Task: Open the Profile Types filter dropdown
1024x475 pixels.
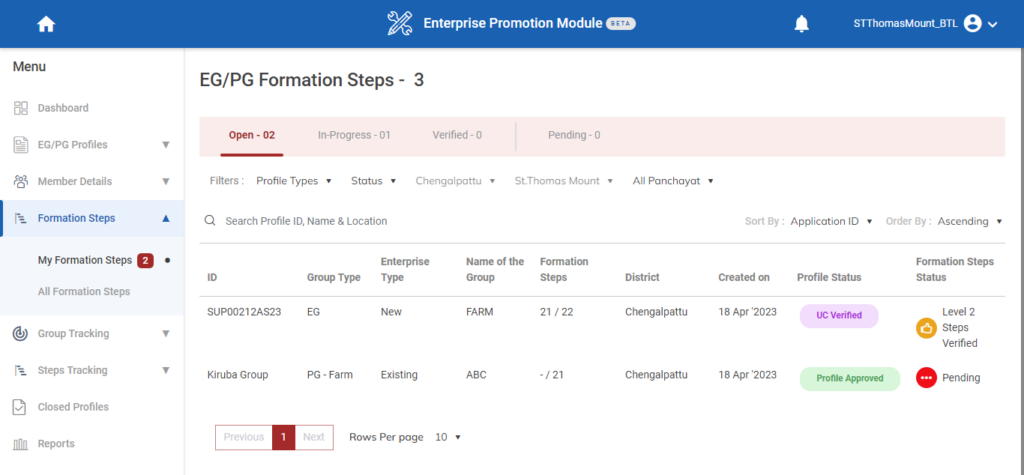Action: point(294,181)
